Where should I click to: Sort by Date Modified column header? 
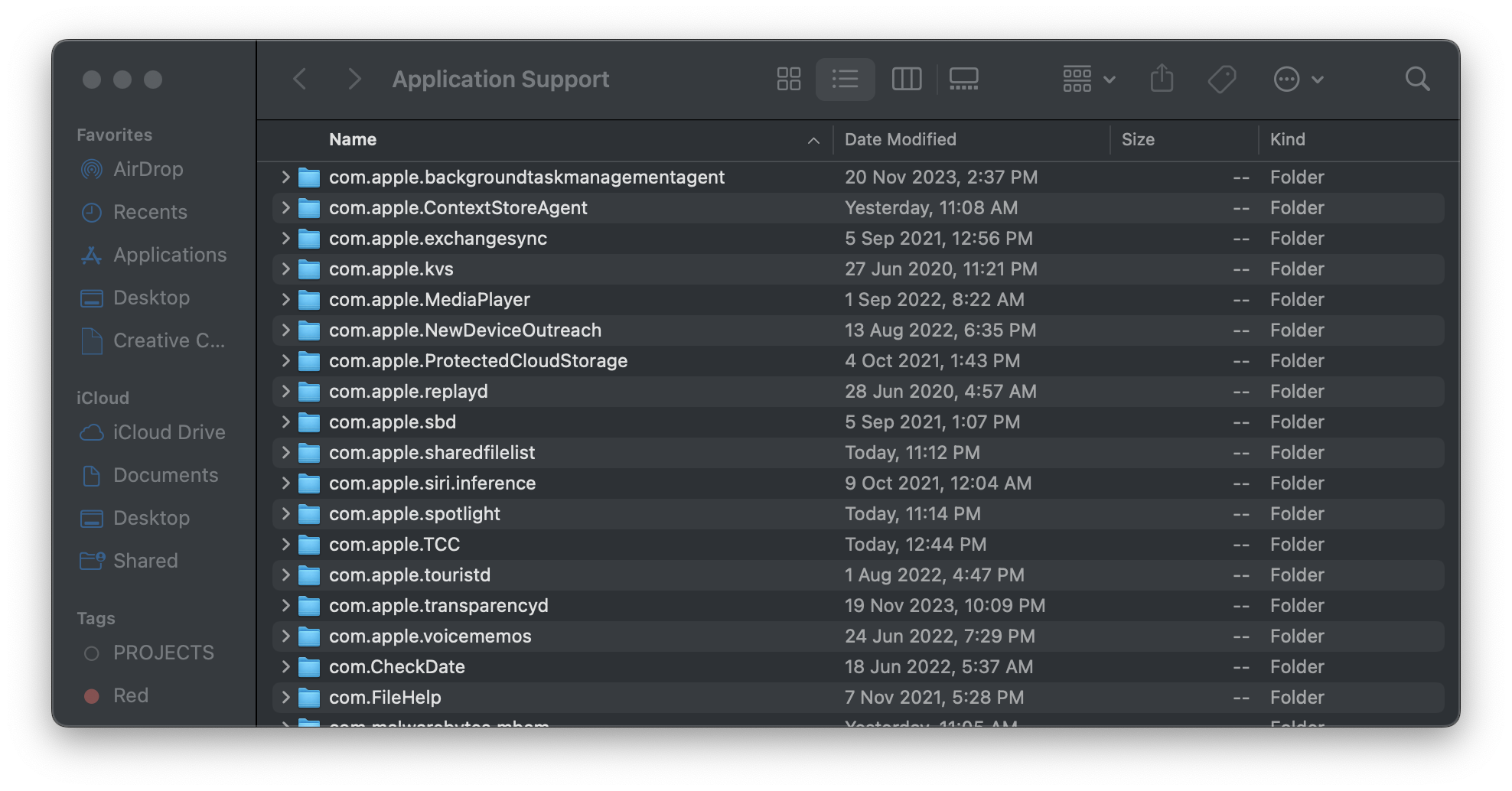point(900,139)
